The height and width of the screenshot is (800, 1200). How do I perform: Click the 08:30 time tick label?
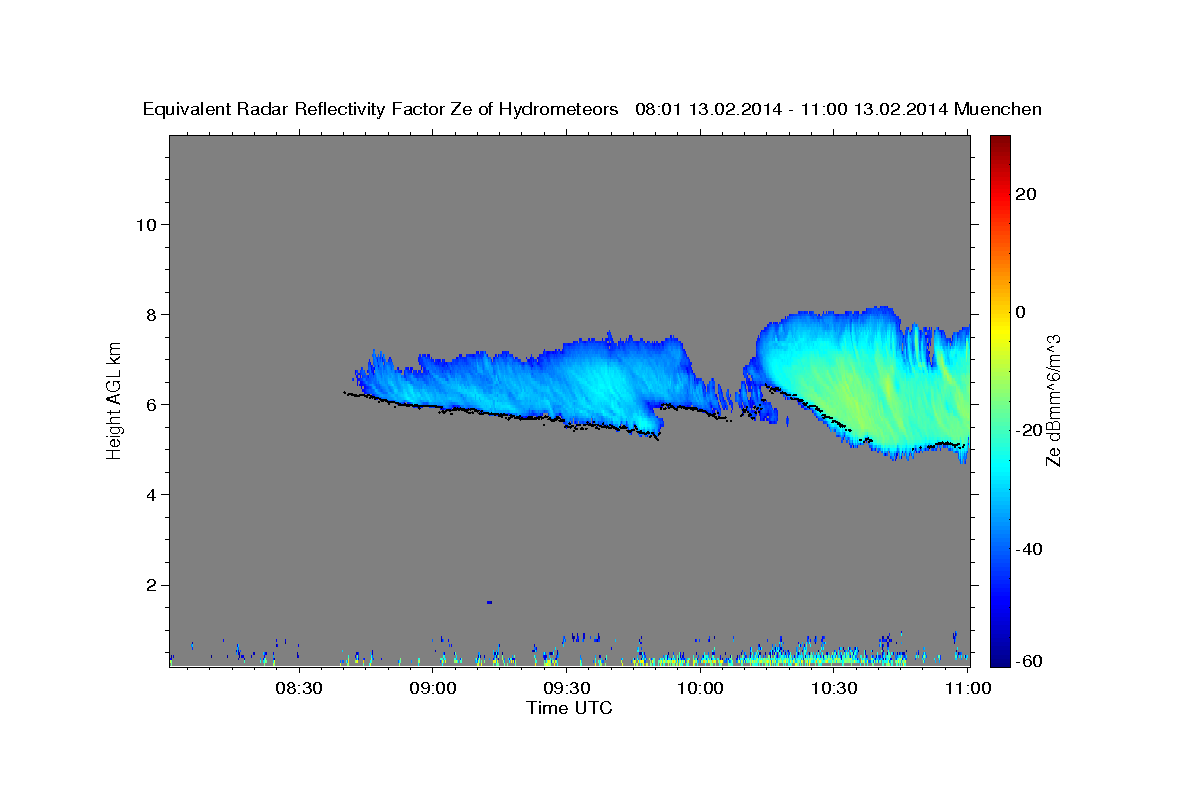299,688
